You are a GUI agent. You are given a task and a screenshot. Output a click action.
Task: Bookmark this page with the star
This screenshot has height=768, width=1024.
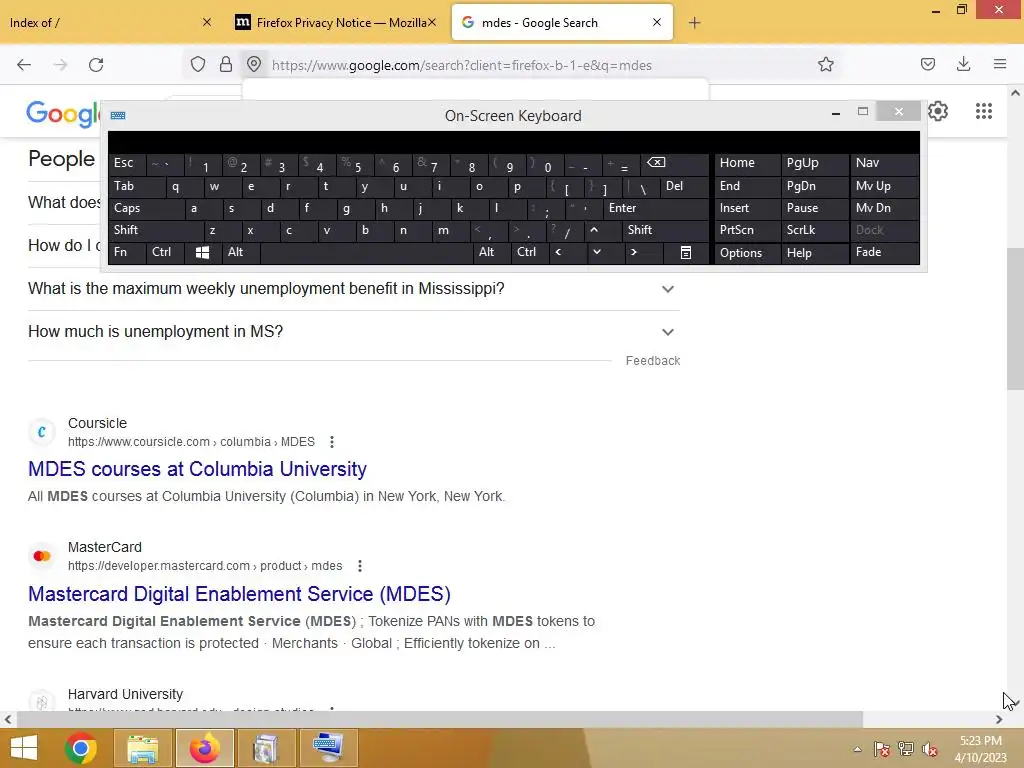pos(825,64)
